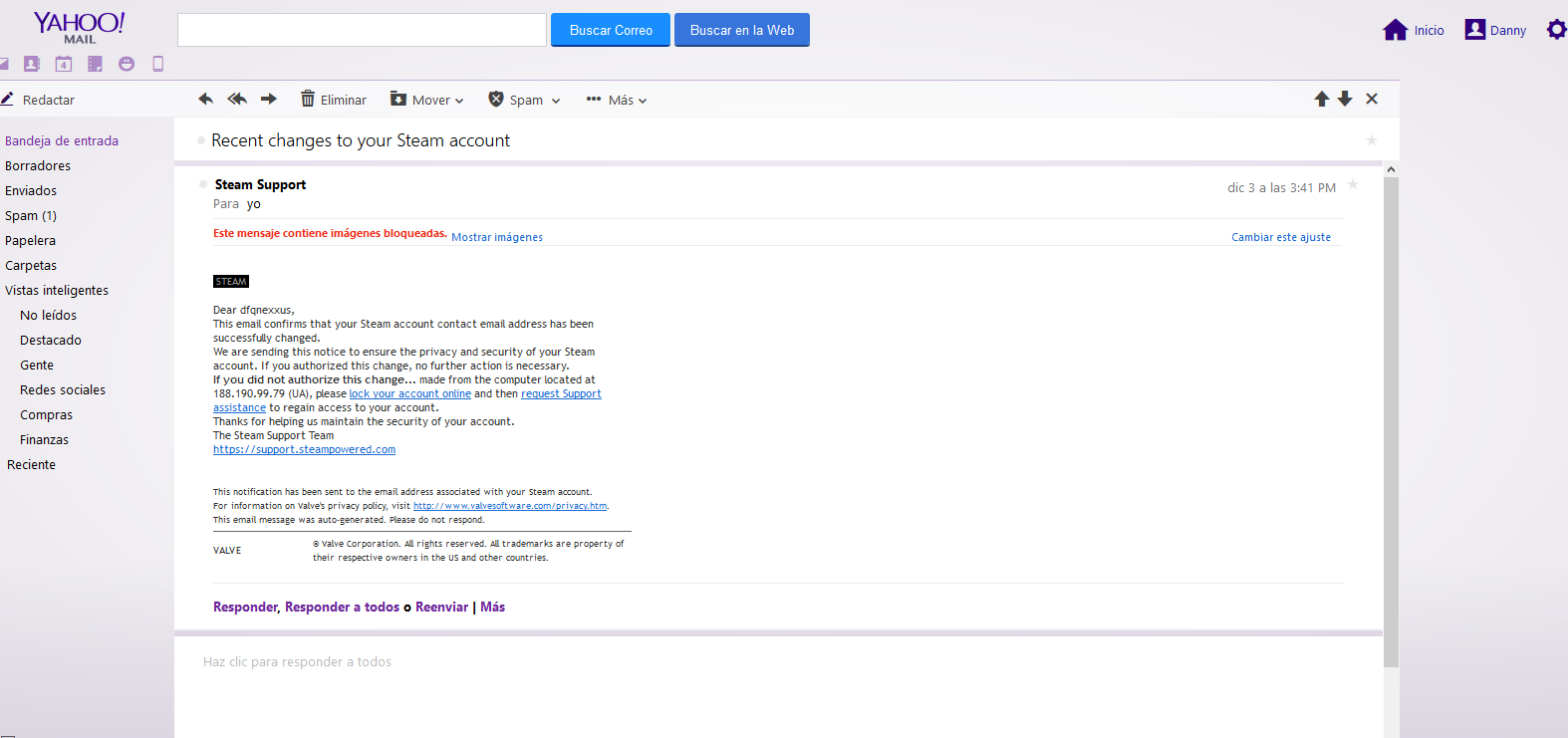
Task: Reply to all with double arrow icon
Action: [237, 99]
